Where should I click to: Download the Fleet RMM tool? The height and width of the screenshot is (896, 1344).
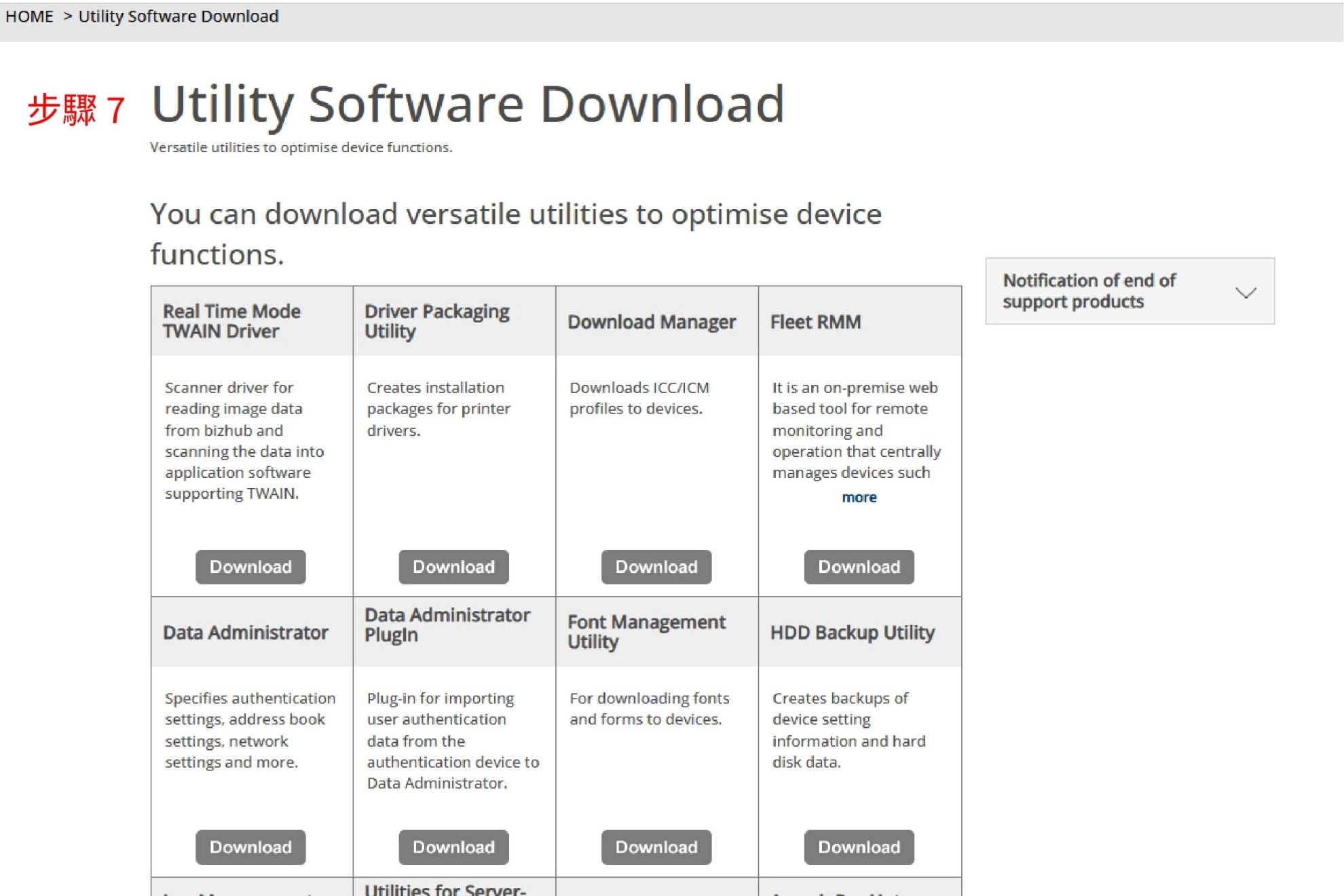click(x=859, y=567)
